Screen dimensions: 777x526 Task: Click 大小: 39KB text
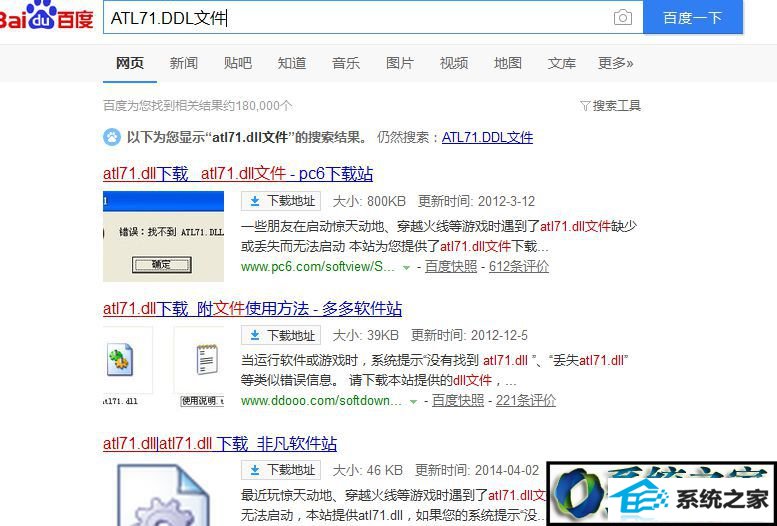coord(366,336)
